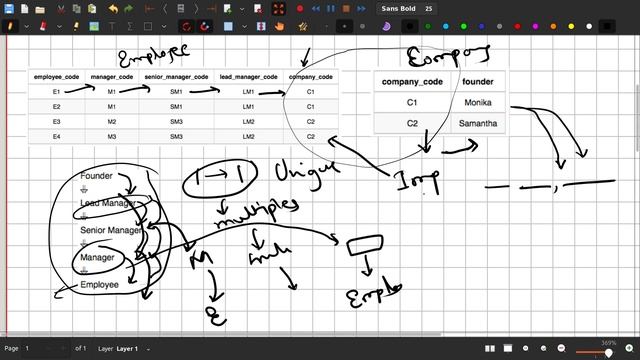Viewport: 640px width, 360px height.
Task: Pause the audio playback
Action: (331, 9)
